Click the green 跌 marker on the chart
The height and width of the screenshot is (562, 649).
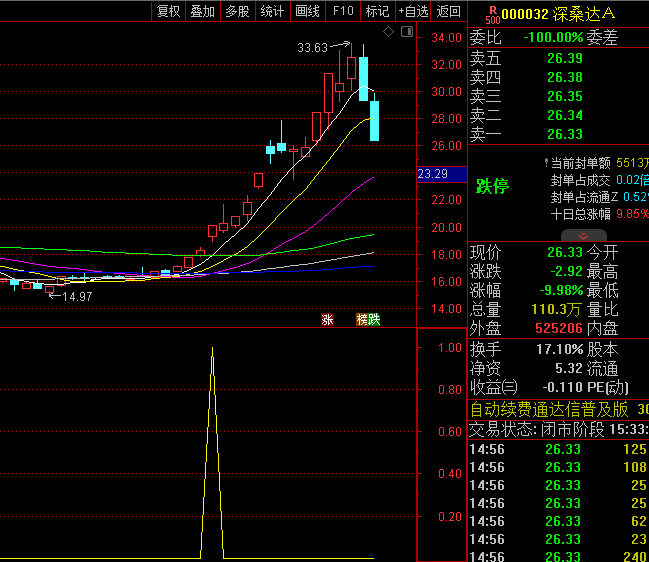(x=374, y=320)
